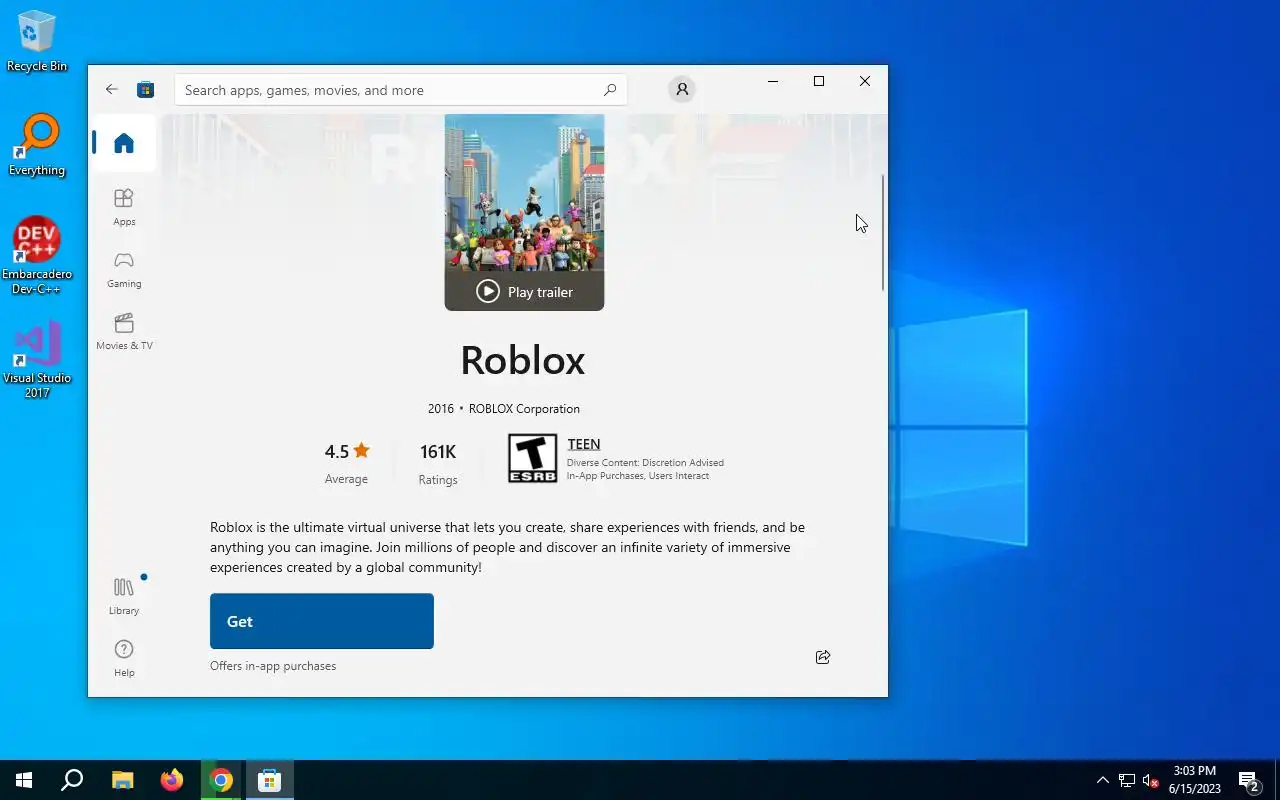This screenshot has width=1280, height=800.
Task: Select the Visual Studio 2017 desktop shortcut
Action: pos(37,360)
